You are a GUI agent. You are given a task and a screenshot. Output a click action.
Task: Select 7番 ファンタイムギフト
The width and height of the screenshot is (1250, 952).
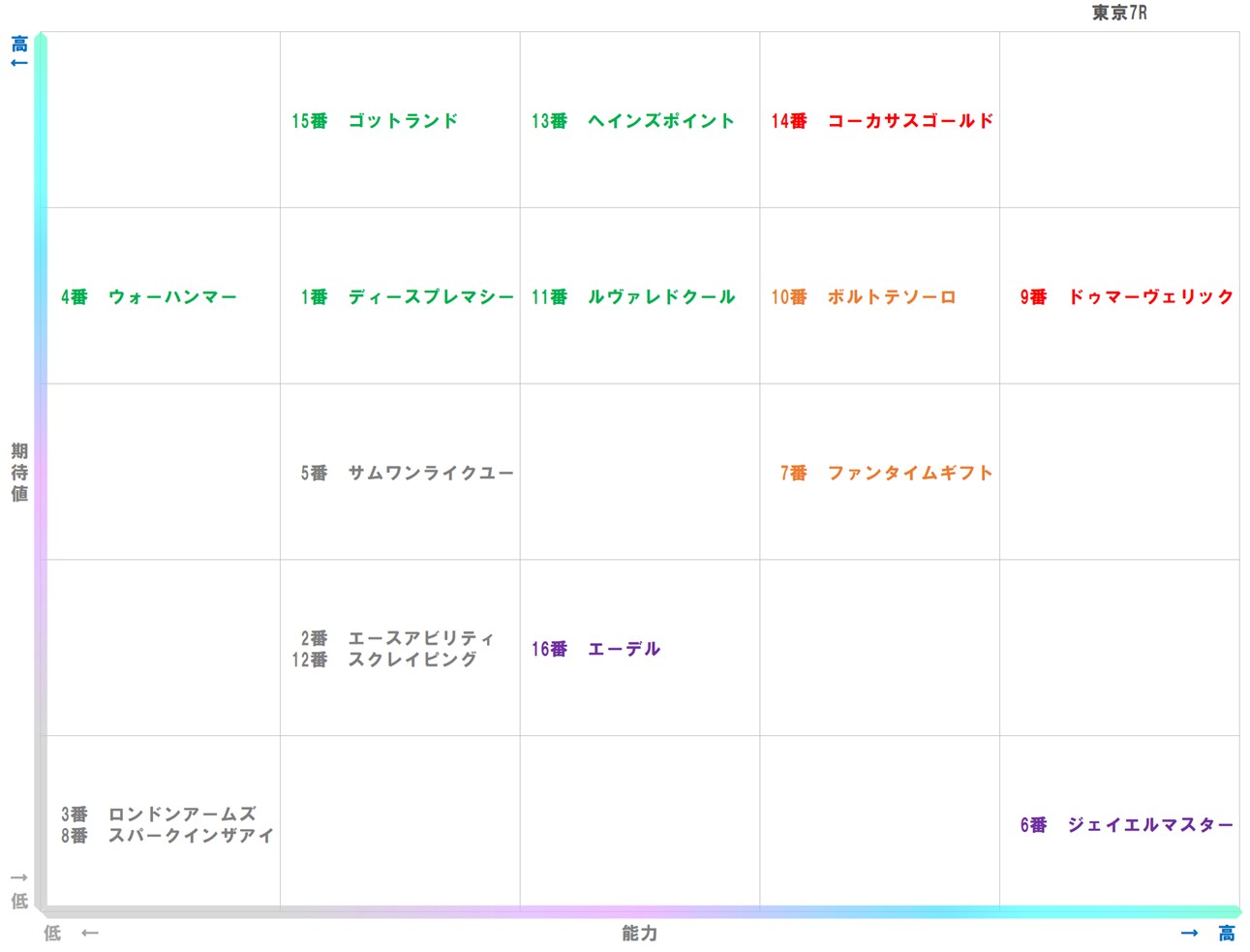click(x=884, y=473)
